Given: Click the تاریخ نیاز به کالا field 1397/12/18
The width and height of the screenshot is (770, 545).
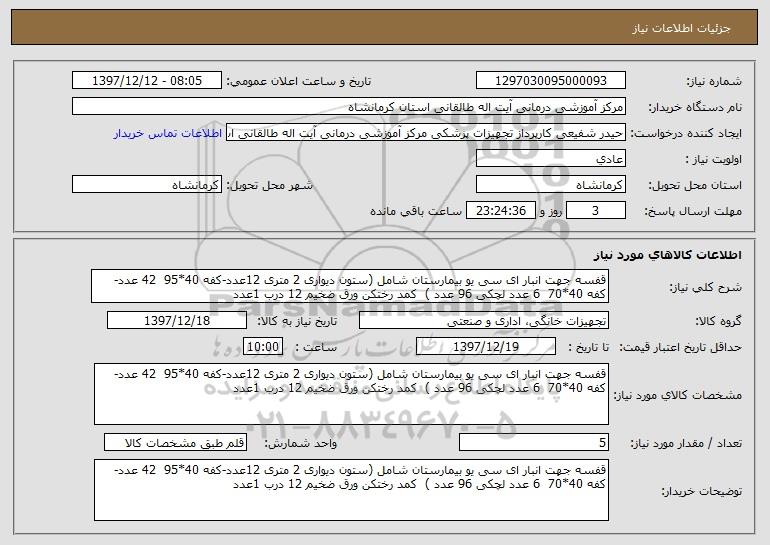Looking at the screenshot, I should (x=177, y=321).
